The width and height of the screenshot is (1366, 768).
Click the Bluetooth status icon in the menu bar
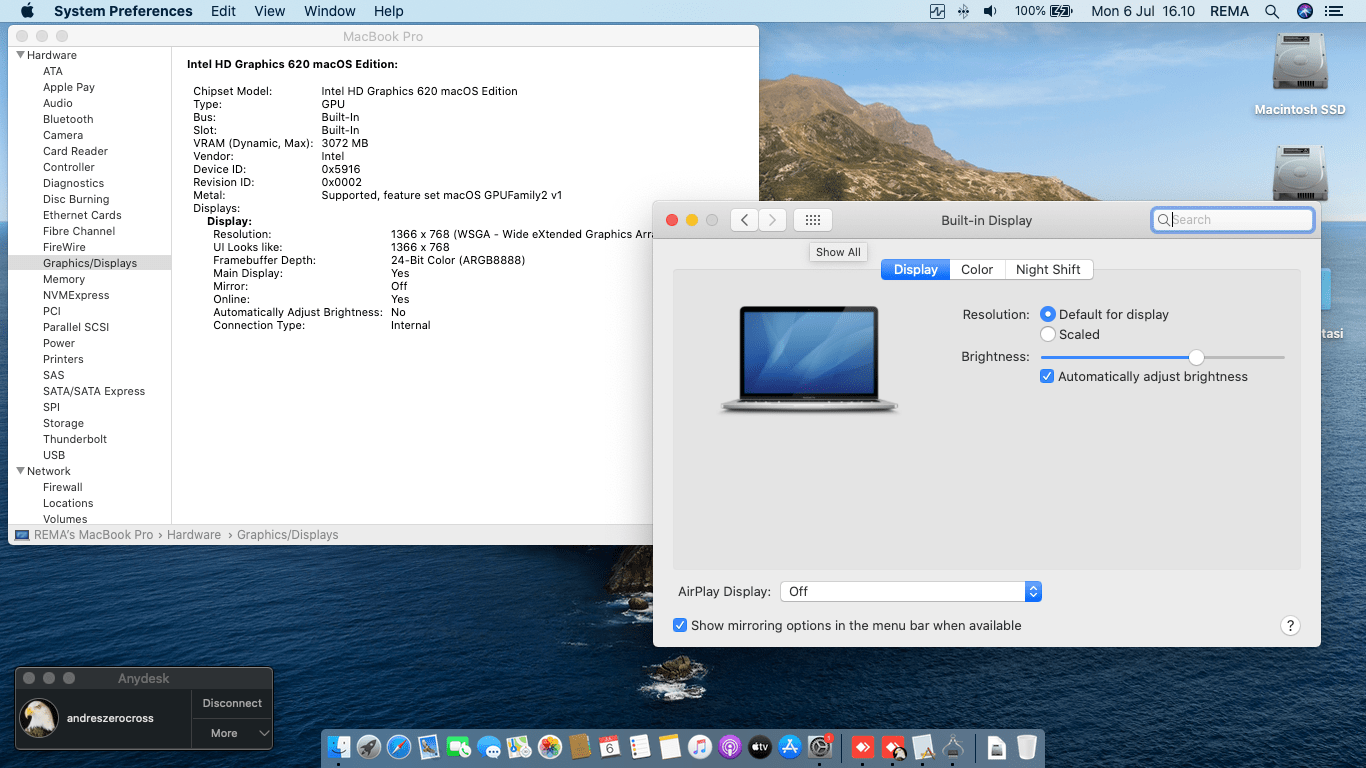[x=963, y=11]
